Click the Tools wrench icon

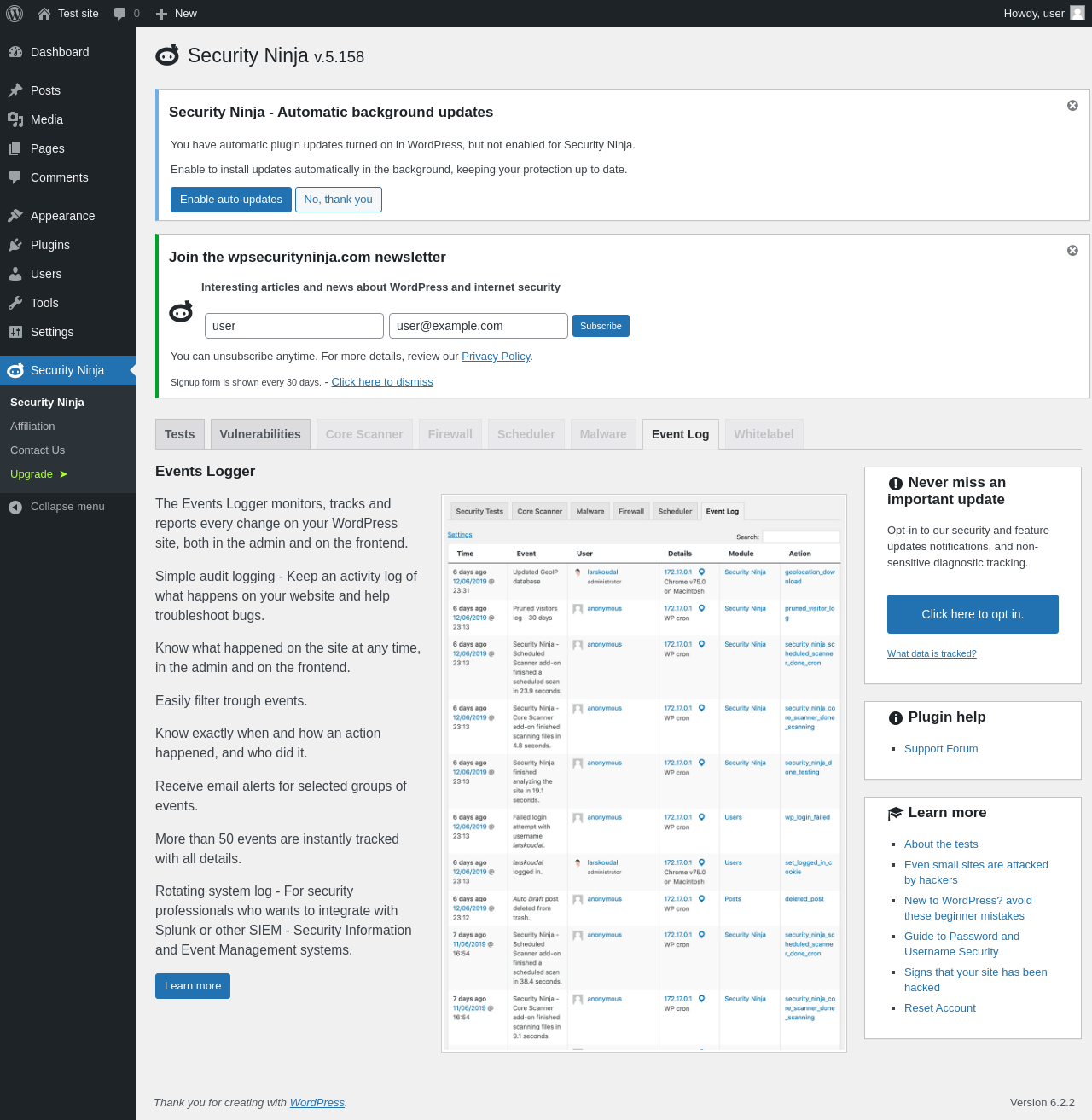coord(15,303)
